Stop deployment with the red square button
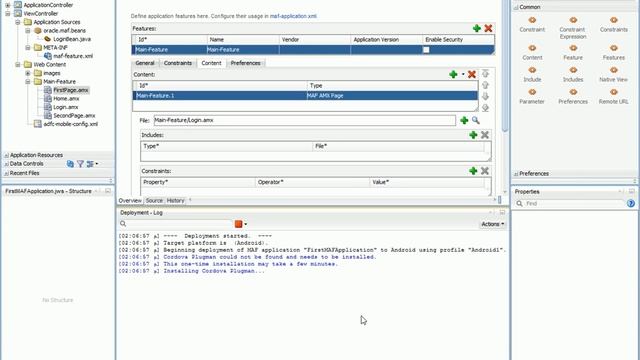 click(x=238, y=224)
